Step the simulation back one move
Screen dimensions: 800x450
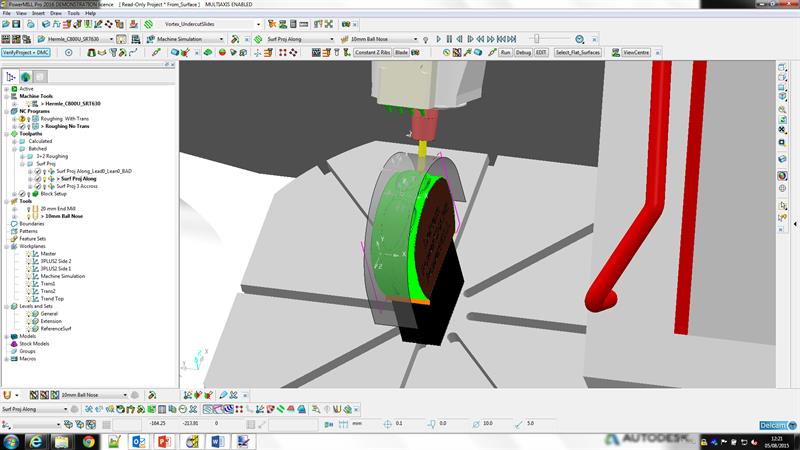(x=459, y=39)
